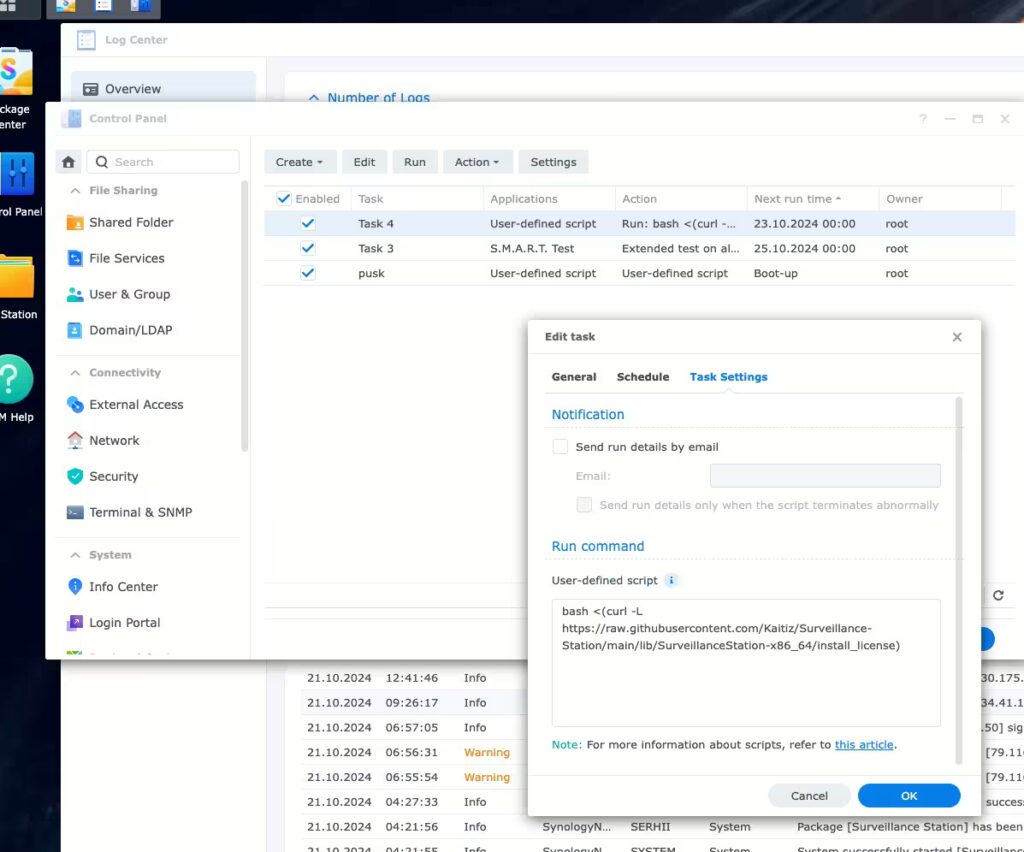The image size is (1024, 852).
Task: Switch to Schedule tab
Action: coord(643,377)
